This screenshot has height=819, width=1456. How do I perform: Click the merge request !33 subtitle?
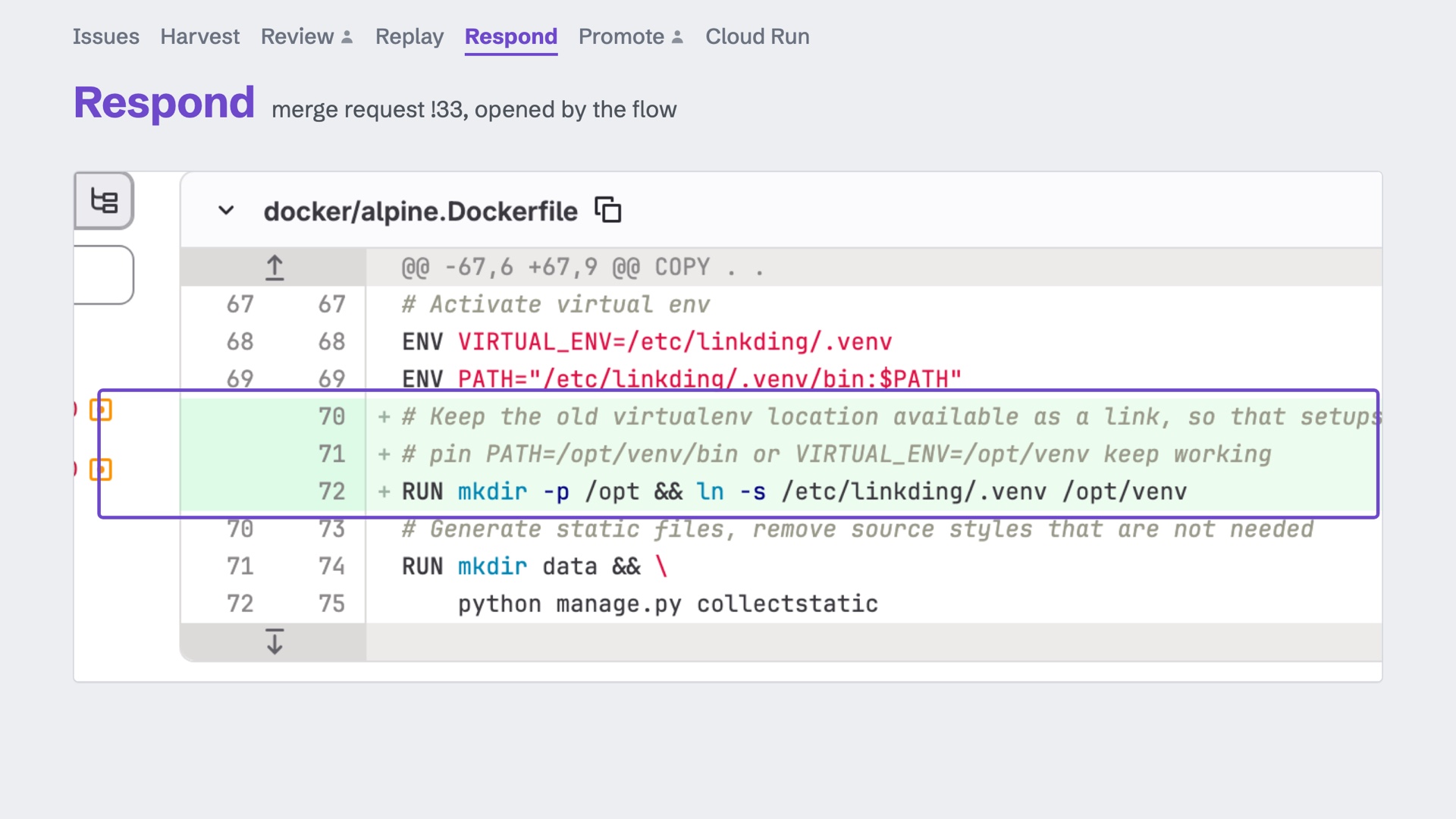click(474, 110)
